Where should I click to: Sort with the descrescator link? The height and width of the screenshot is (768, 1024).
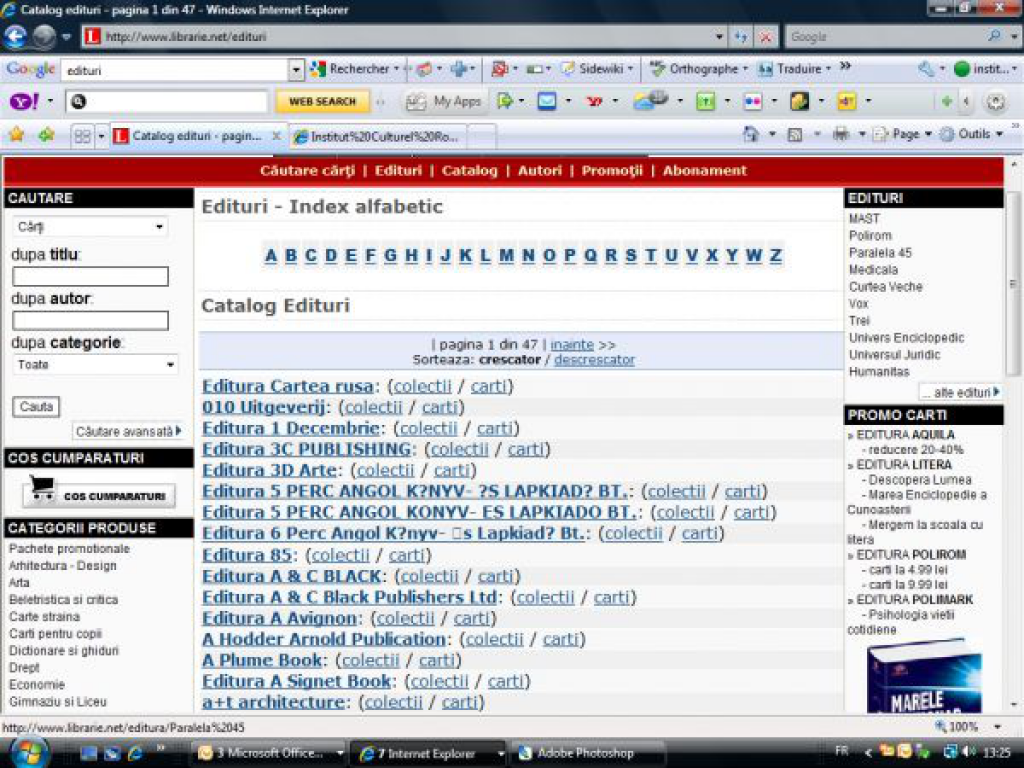coord(594,360)
